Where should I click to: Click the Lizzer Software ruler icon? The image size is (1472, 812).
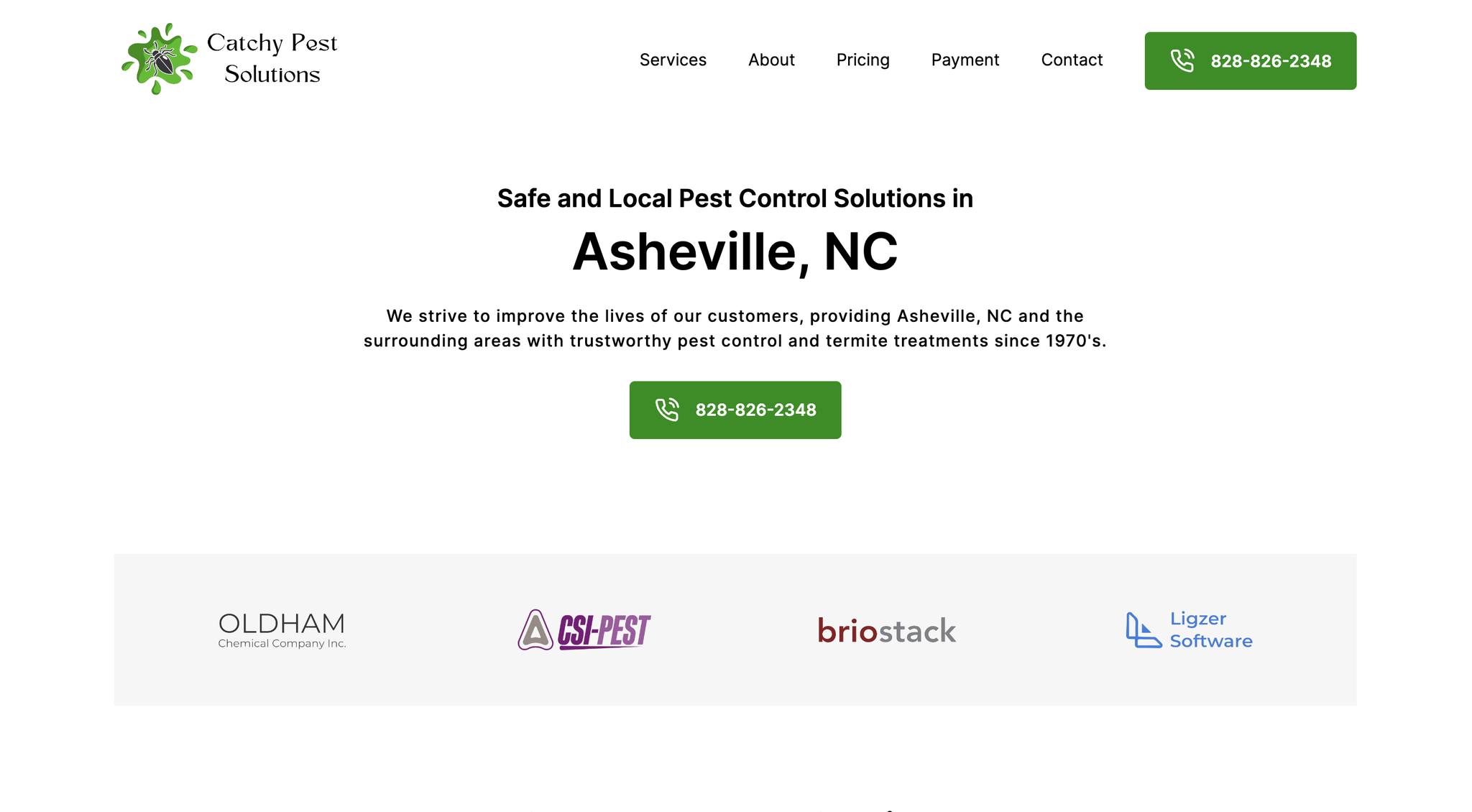[x=1144, y=629]
